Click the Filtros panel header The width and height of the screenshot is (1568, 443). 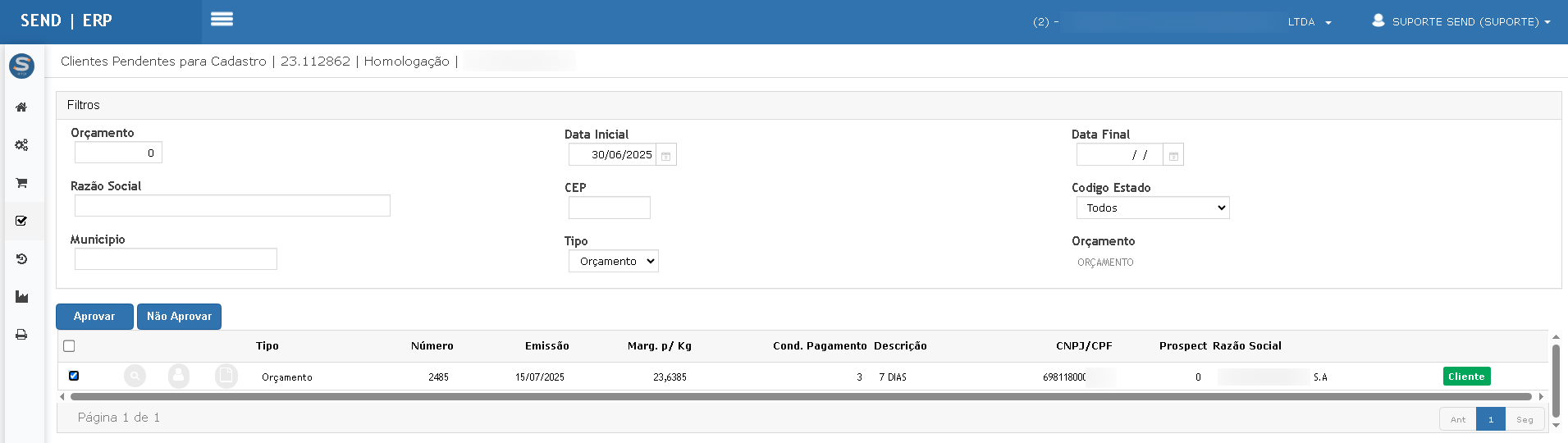point(808,105)
